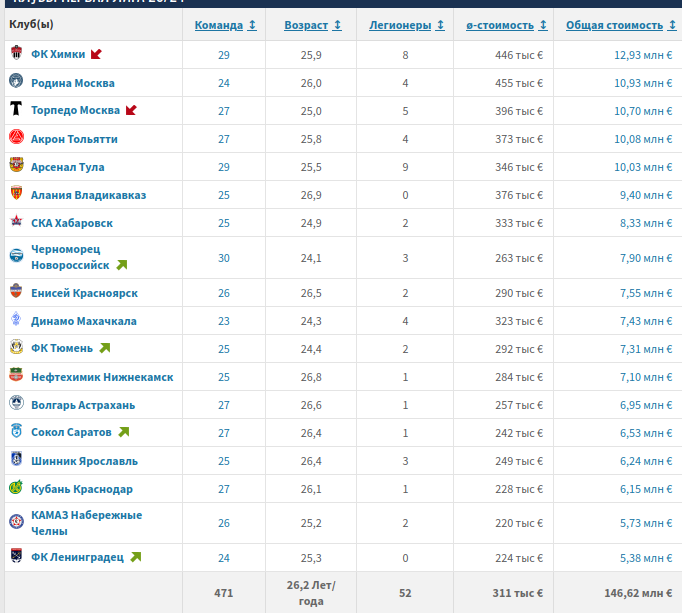Click the Сокол Саратов club crest
This screenshot has width=682, height=613.
pyautogui.click(x=17, y=430)
